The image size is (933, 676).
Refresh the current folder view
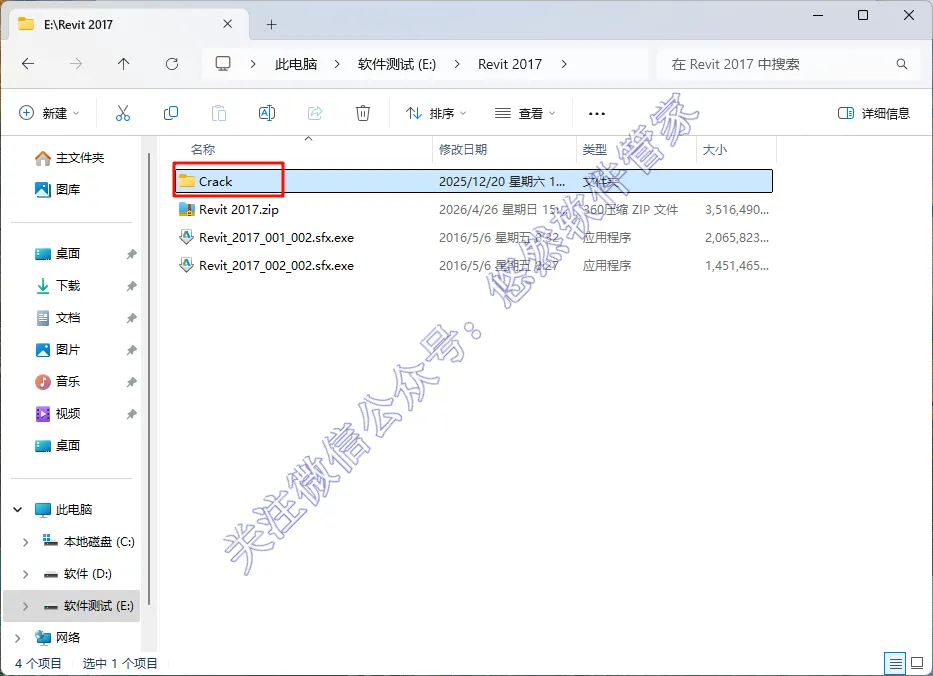[172, 64]
